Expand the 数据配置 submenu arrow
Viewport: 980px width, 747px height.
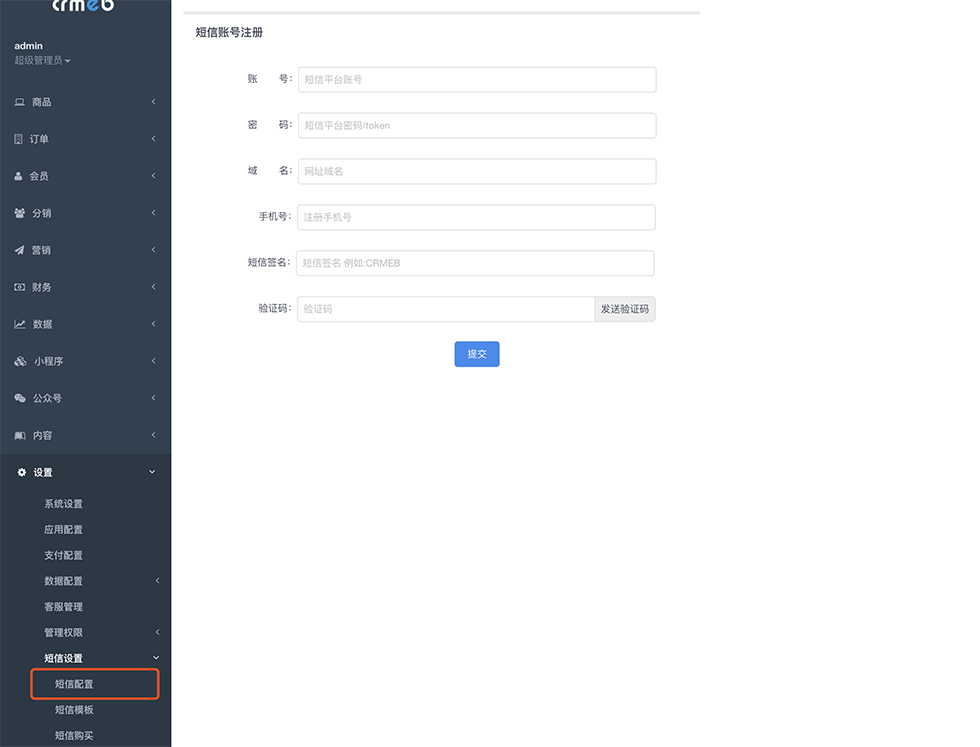[157, 581]
